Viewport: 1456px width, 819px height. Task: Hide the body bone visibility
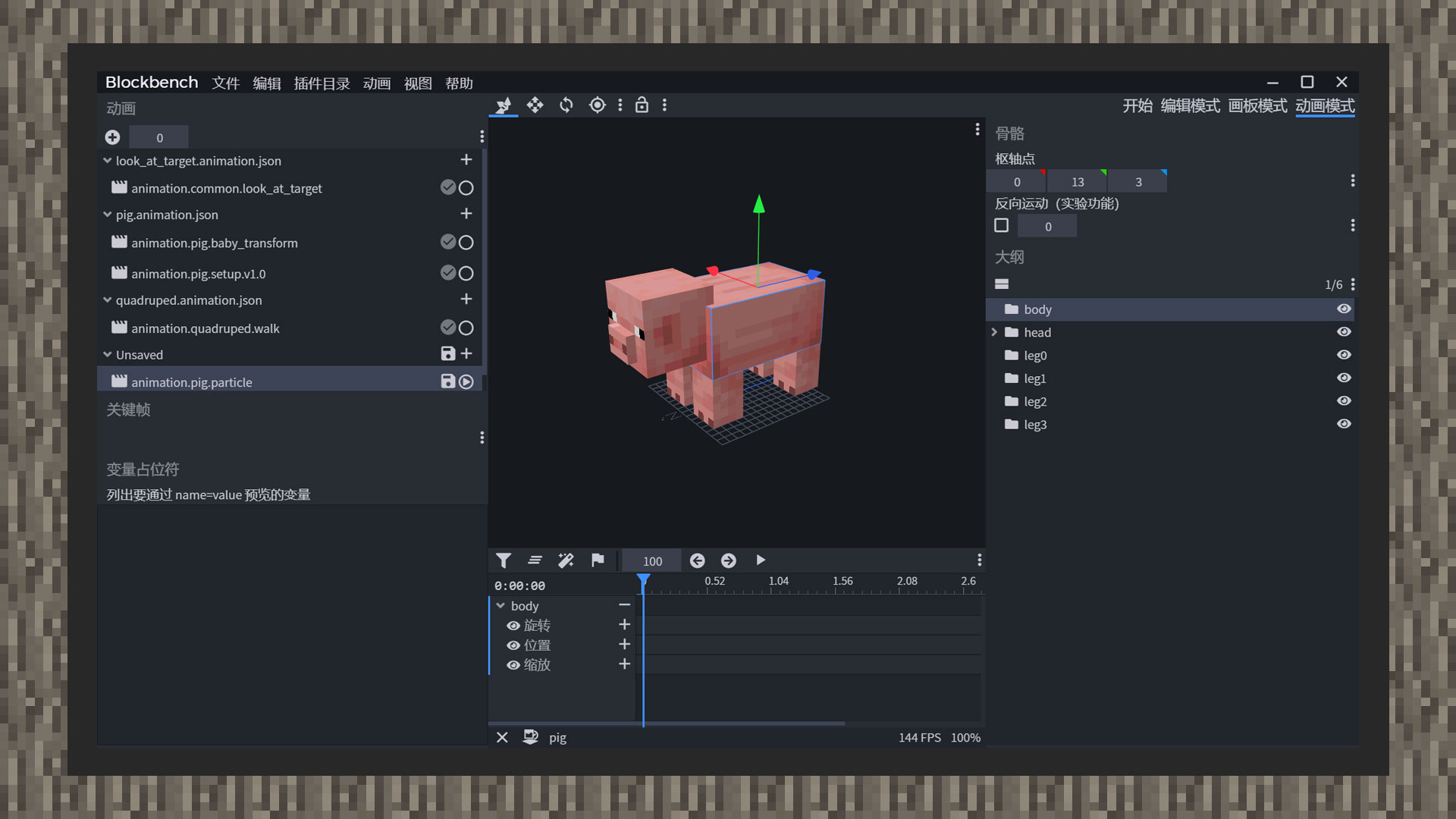pyautogui.click(x=1344, y=309)
